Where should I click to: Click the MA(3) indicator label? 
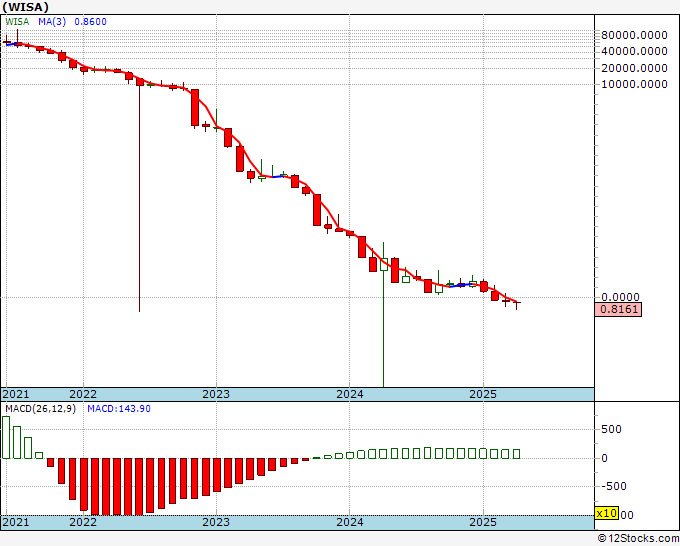[x=52, y=22]
